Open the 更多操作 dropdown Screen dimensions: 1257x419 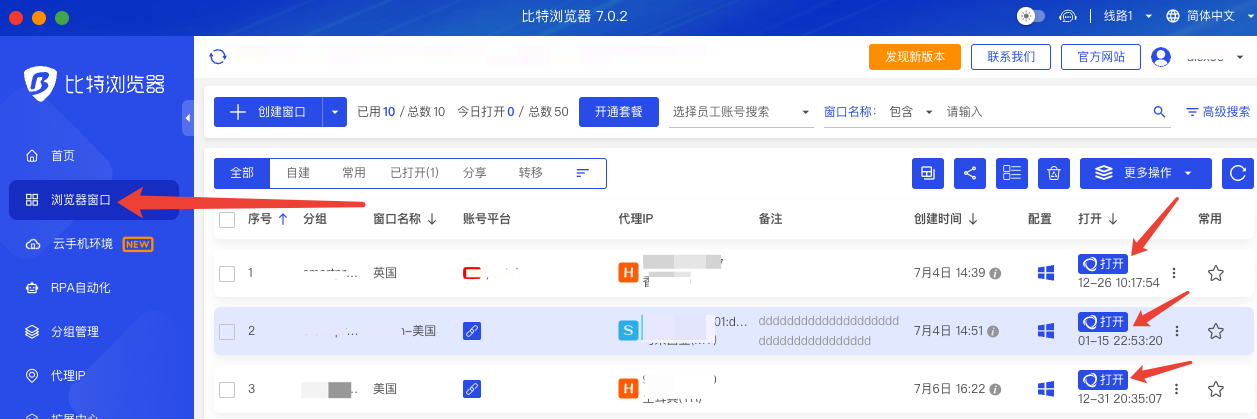tap(1146, 173)
